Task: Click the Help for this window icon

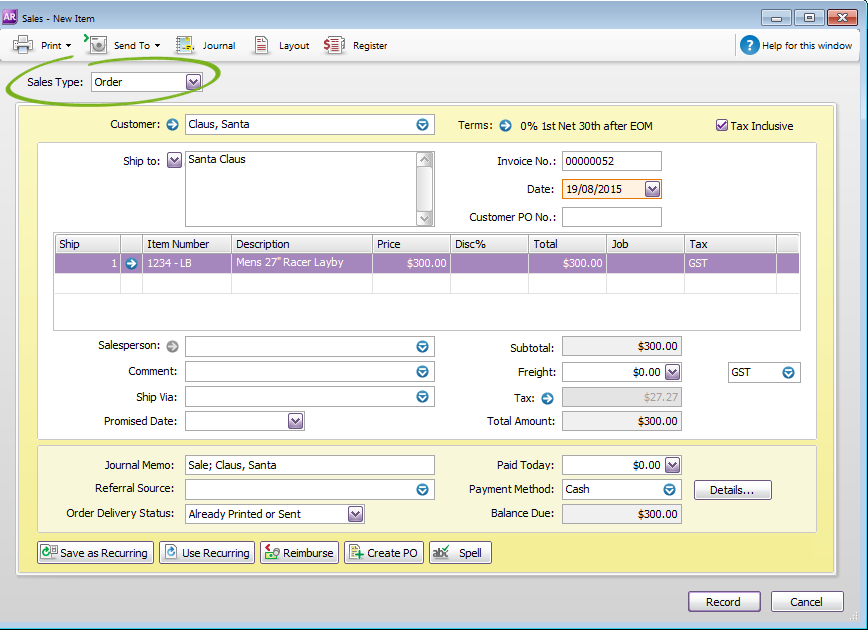Action: click(x=750, y=45)
